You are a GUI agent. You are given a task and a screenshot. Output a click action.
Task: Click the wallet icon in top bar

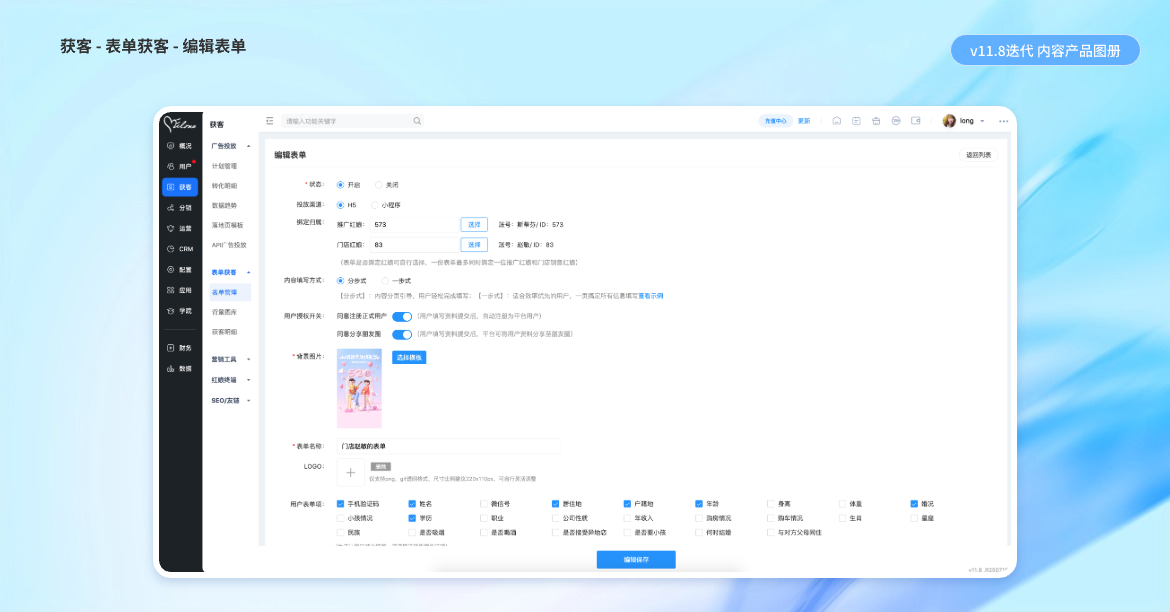[x=916, y=121]
